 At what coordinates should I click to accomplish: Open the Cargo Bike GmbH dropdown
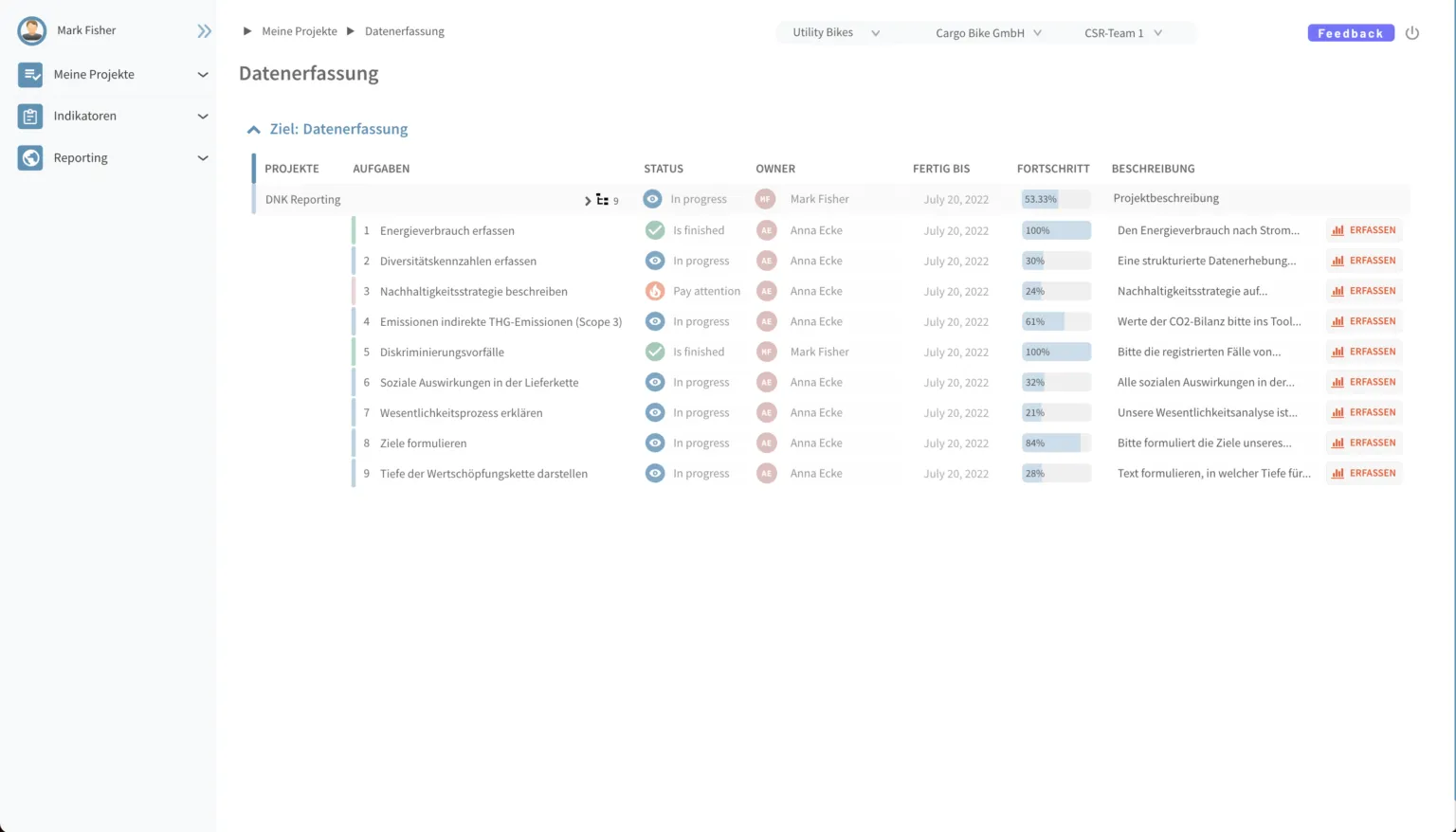[988, 33]
